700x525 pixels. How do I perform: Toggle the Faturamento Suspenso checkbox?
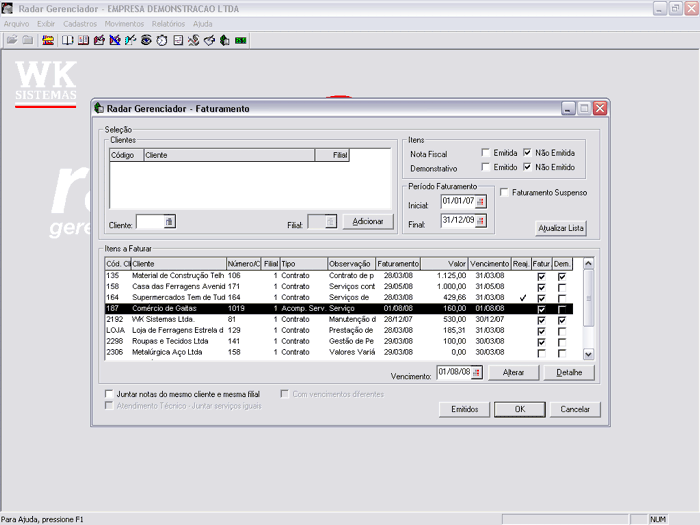(505, 192)
